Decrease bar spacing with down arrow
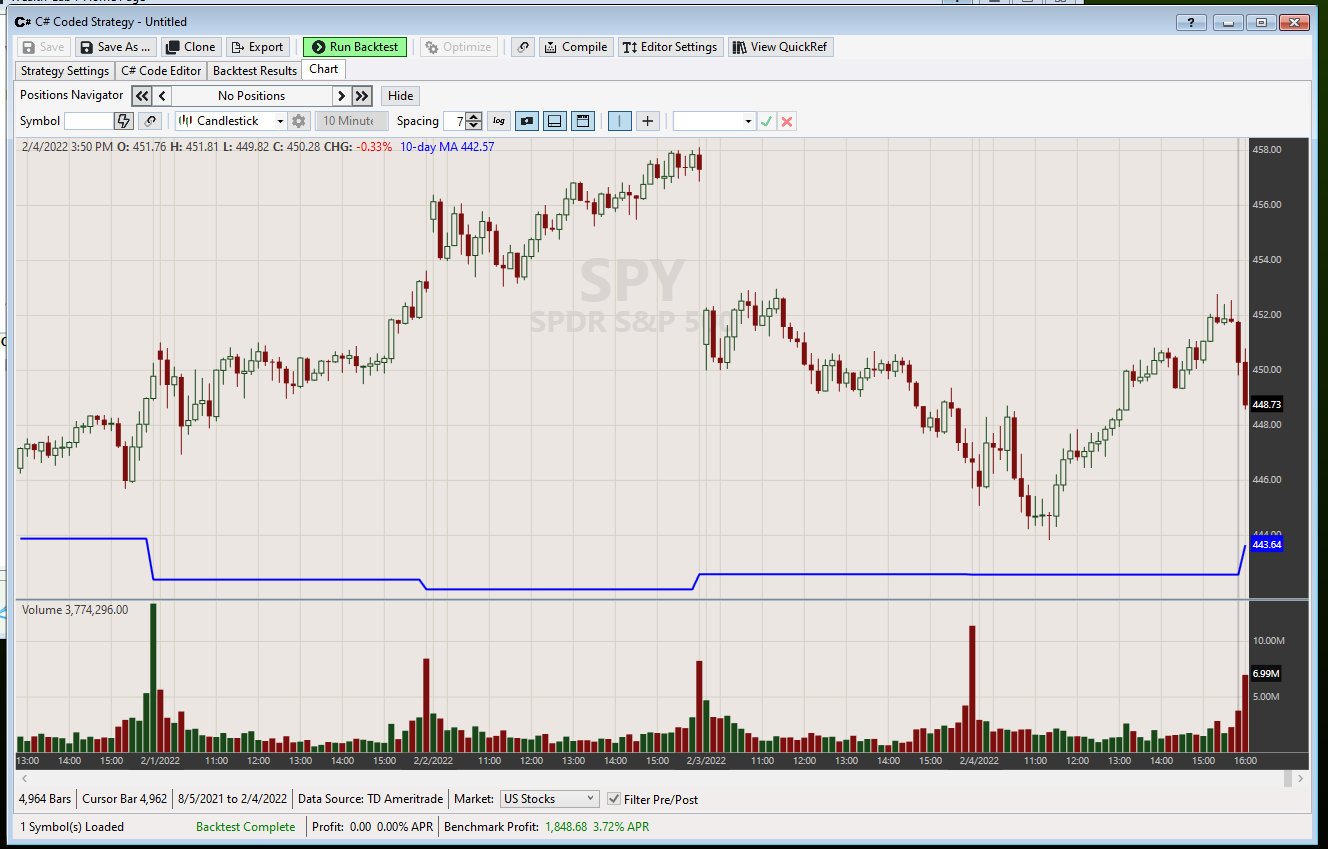This screenshot has height=849, width=1328. (x=474, y=126)
